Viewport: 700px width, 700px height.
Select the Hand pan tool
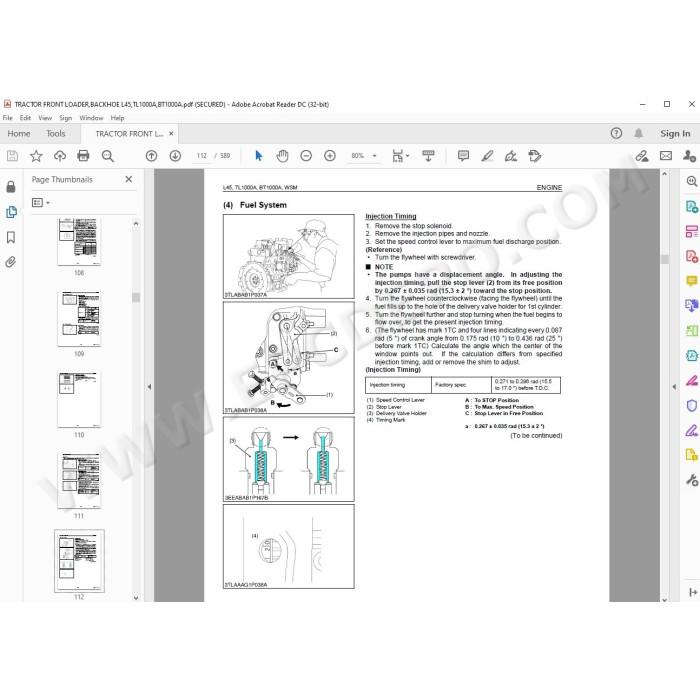point(282,156)
